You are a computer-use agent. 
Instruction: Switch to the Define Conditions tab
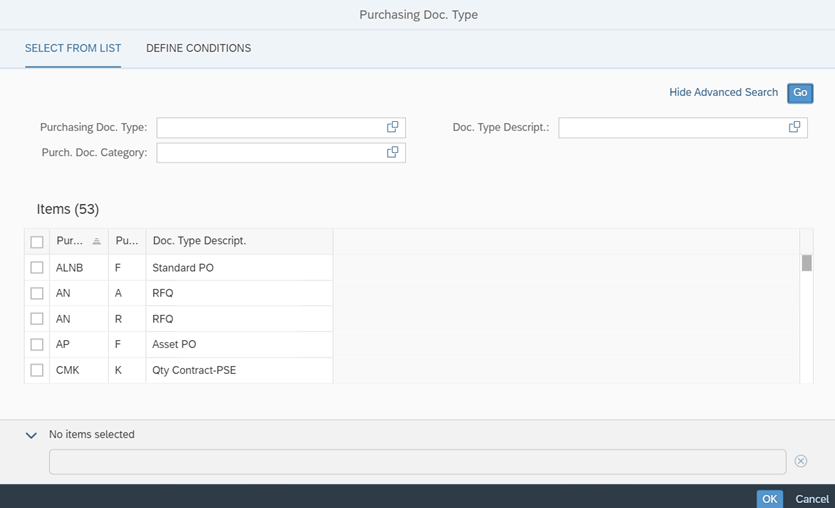click(199, 48)
